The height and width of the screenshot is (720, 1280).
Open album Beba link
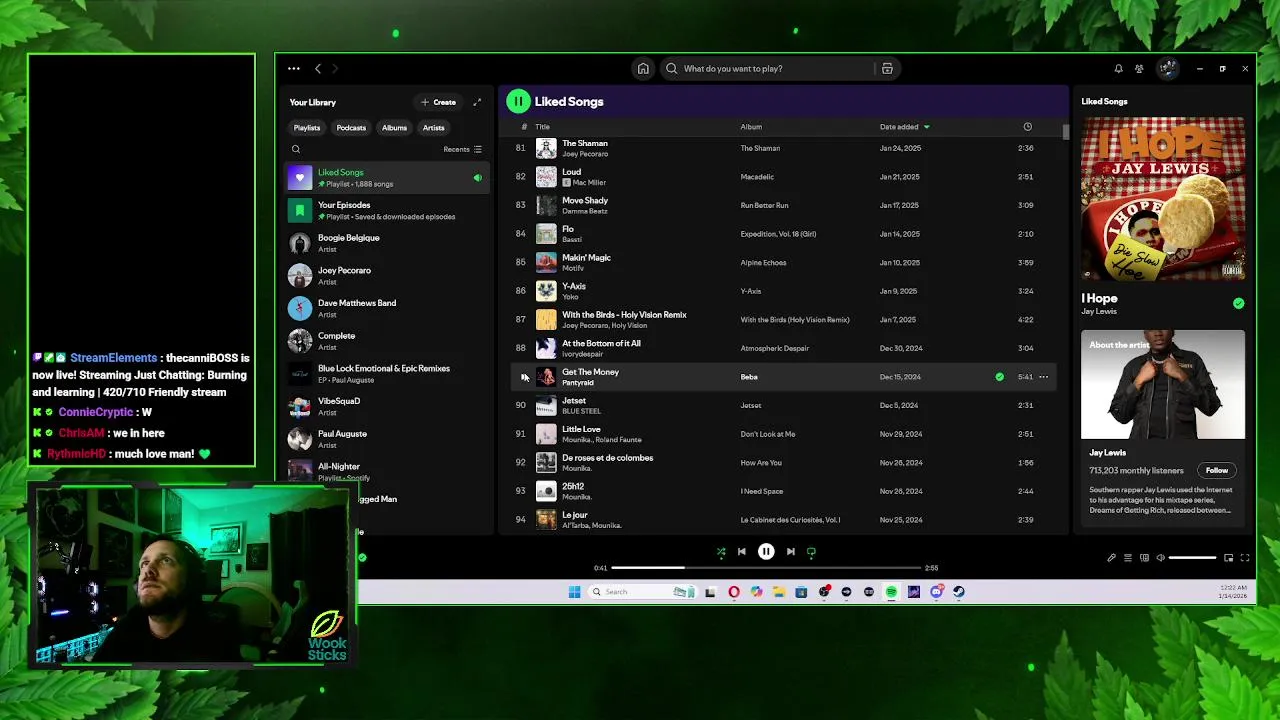(x=749, y=377)
